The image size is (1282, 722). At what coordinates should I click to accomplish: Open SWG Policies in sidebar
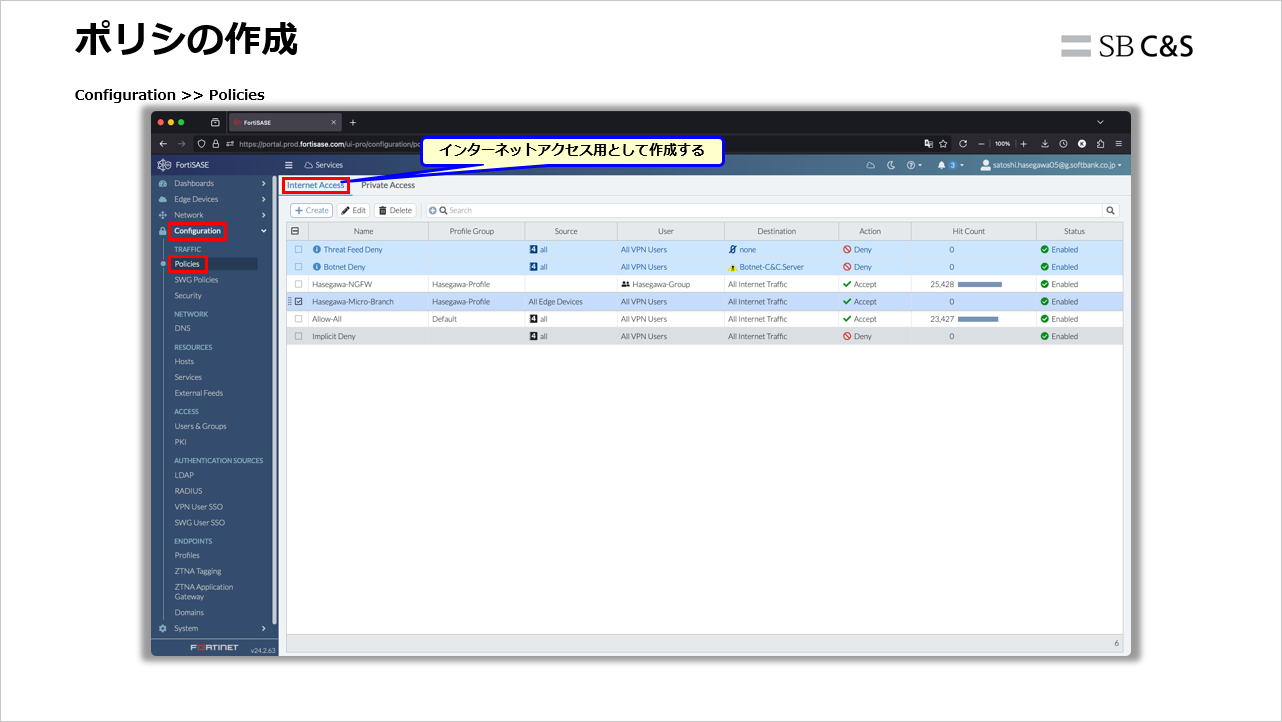(196, 280)
